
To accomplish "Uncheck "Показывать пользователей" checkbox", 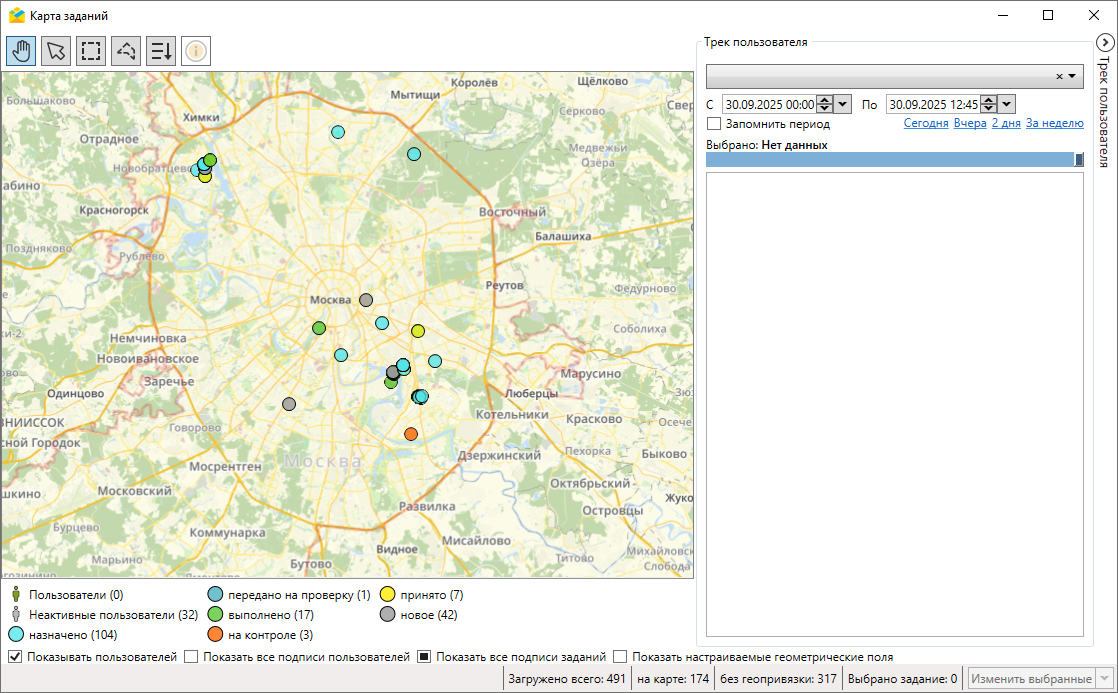I will pos(15,657).
